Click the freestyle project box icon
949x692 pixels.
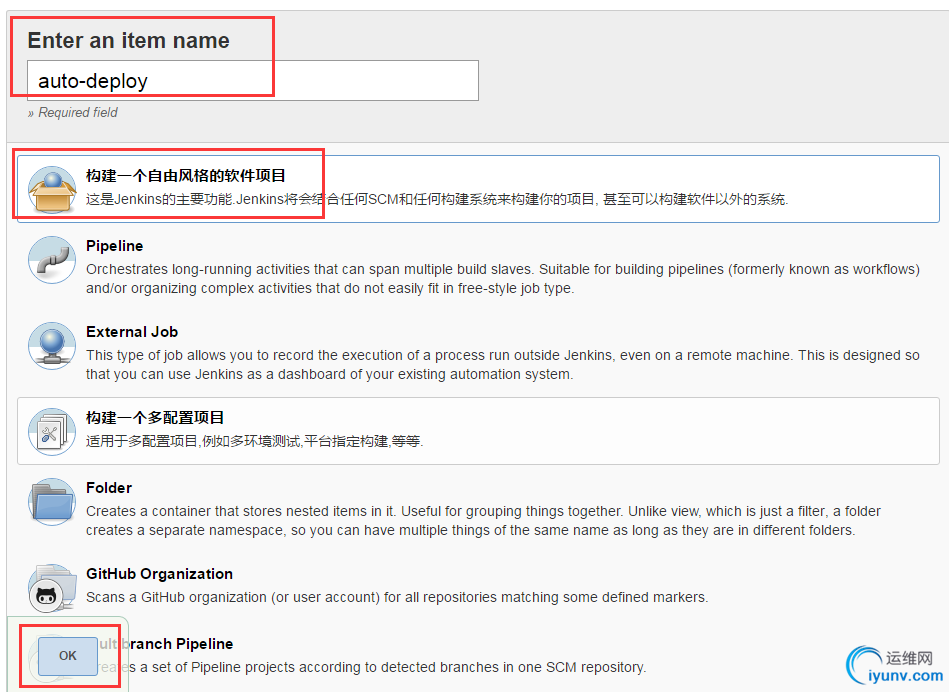[52, 189]
